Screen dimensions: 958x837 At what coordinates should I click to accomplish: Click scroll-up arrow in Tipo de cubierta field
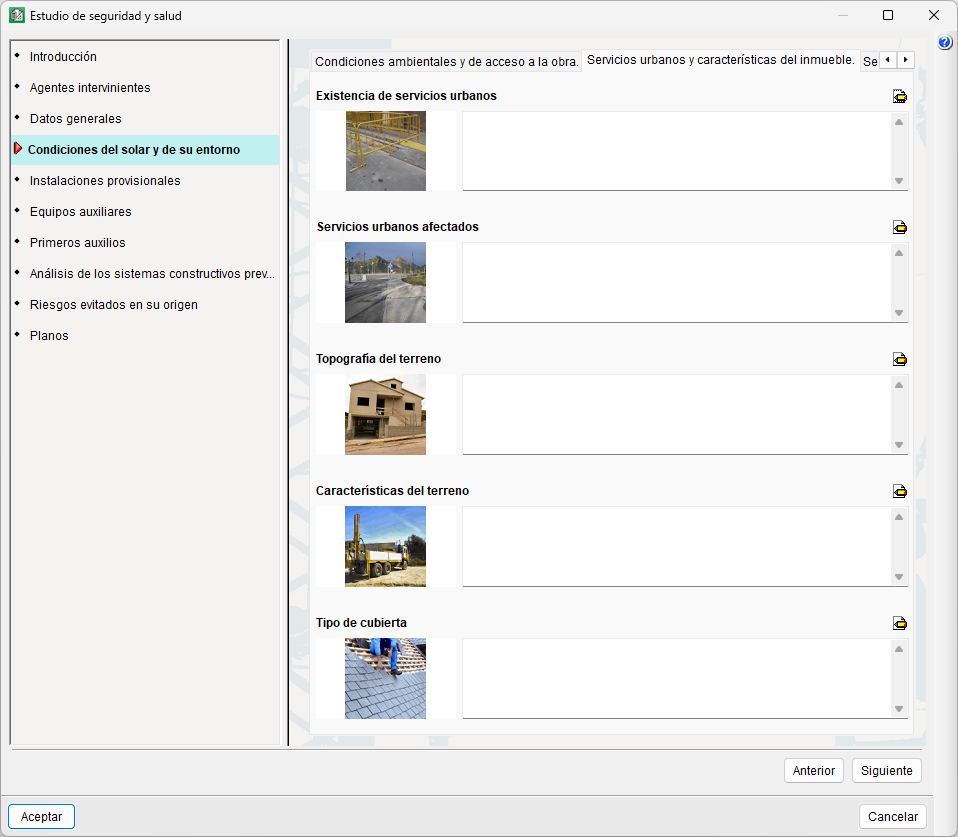coord(899,649)
